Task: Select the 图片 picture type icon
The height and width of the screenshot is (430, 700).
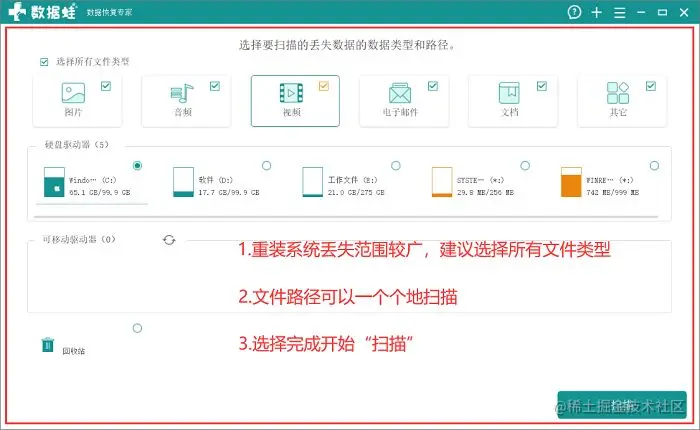Action: (x=73, y=93)
